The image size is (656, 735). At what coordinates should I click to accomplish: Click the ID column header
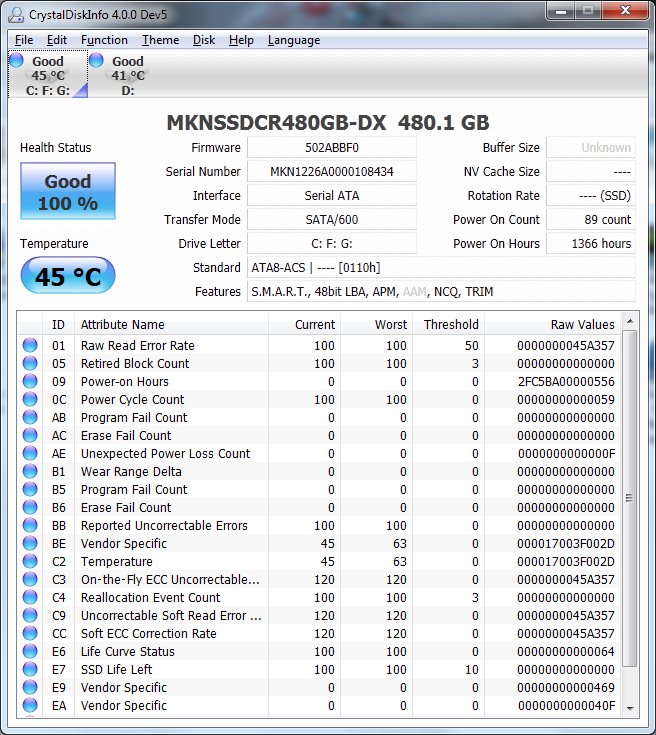click(58, 324)
